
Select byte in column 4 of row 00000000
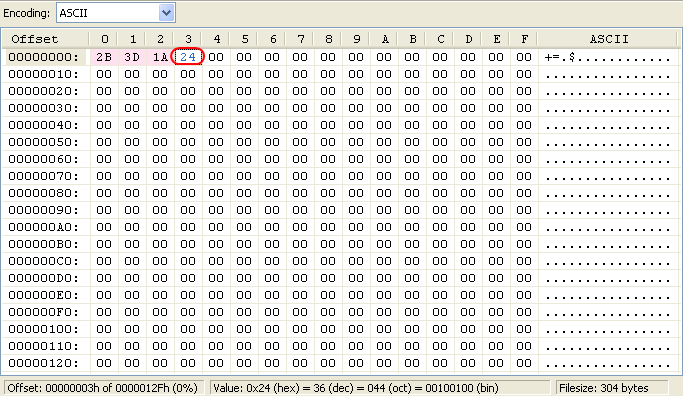pyautogui.click(x=216, y=57)
